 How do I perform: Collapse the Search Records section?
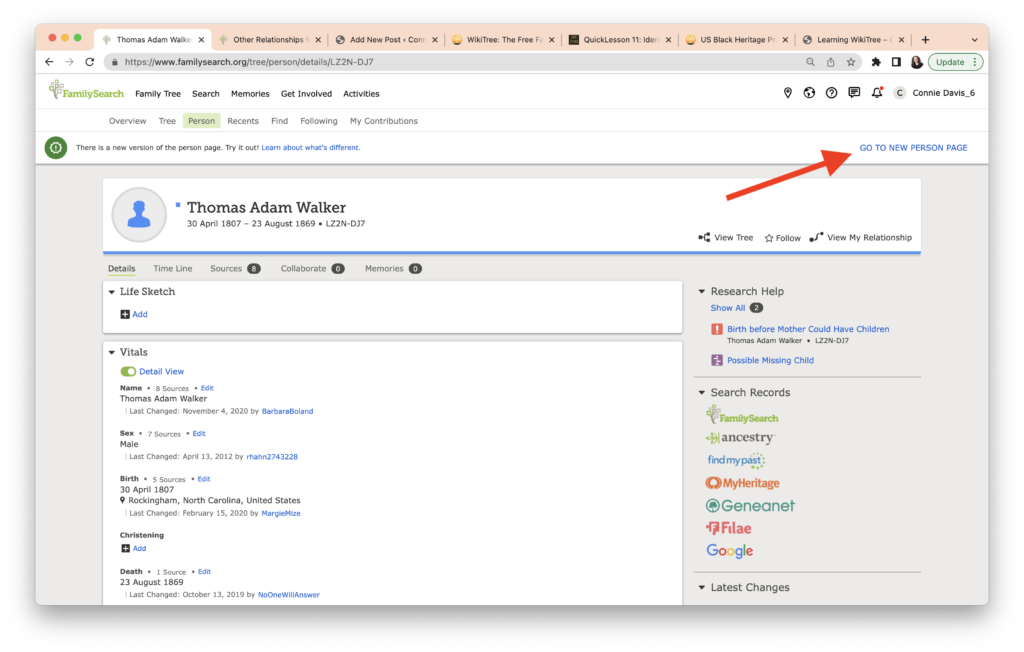(702, 393)
